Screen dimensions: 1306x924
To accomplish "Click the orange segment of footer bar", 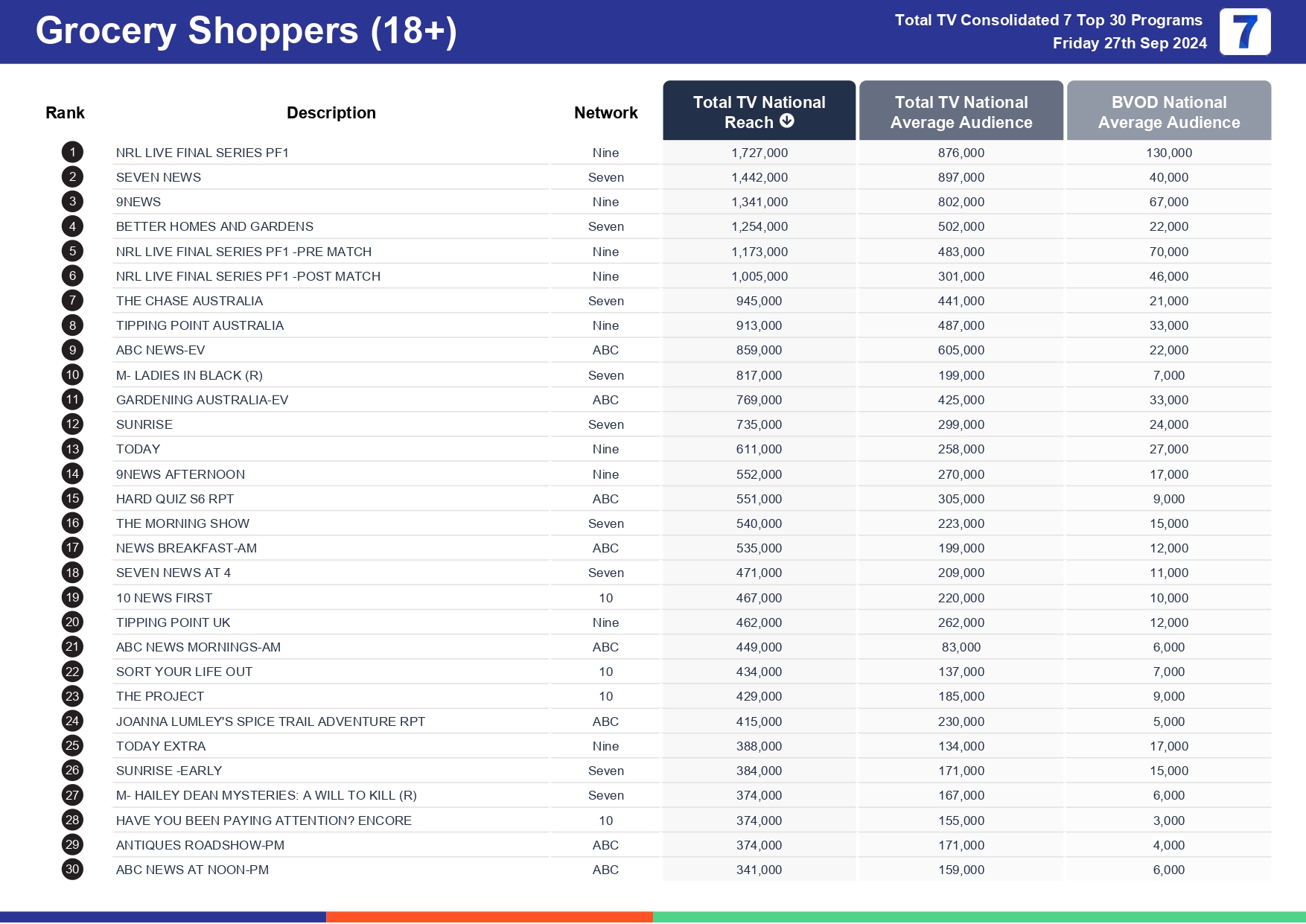I will point(489,917).
